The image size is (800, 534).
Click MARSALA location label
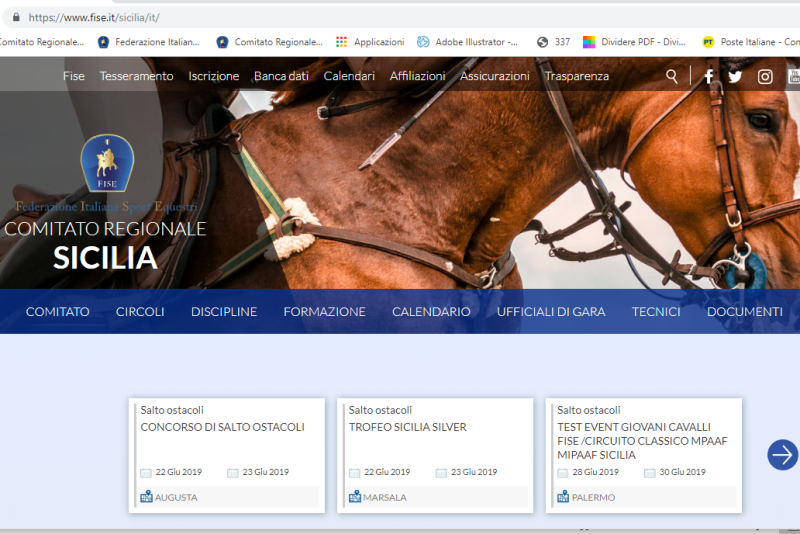[x=385, y=497]
